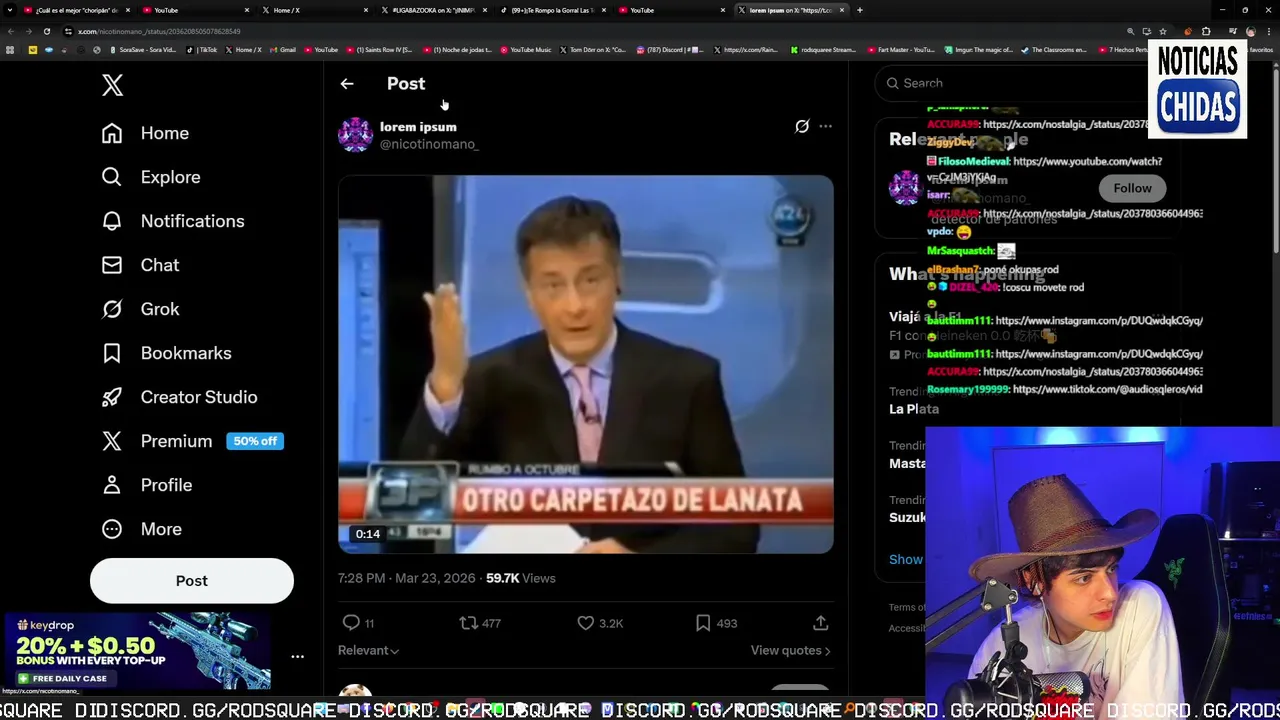Image resolution: width=1280 pixels, height=720 pixels.
Task: Click the white Post button
Action: [192, 581]
